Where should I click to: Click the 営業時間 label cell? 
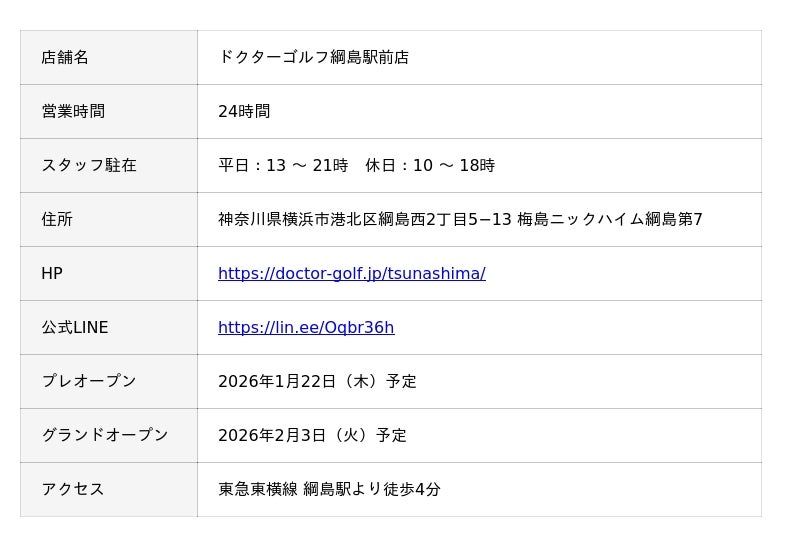(73, 111)
